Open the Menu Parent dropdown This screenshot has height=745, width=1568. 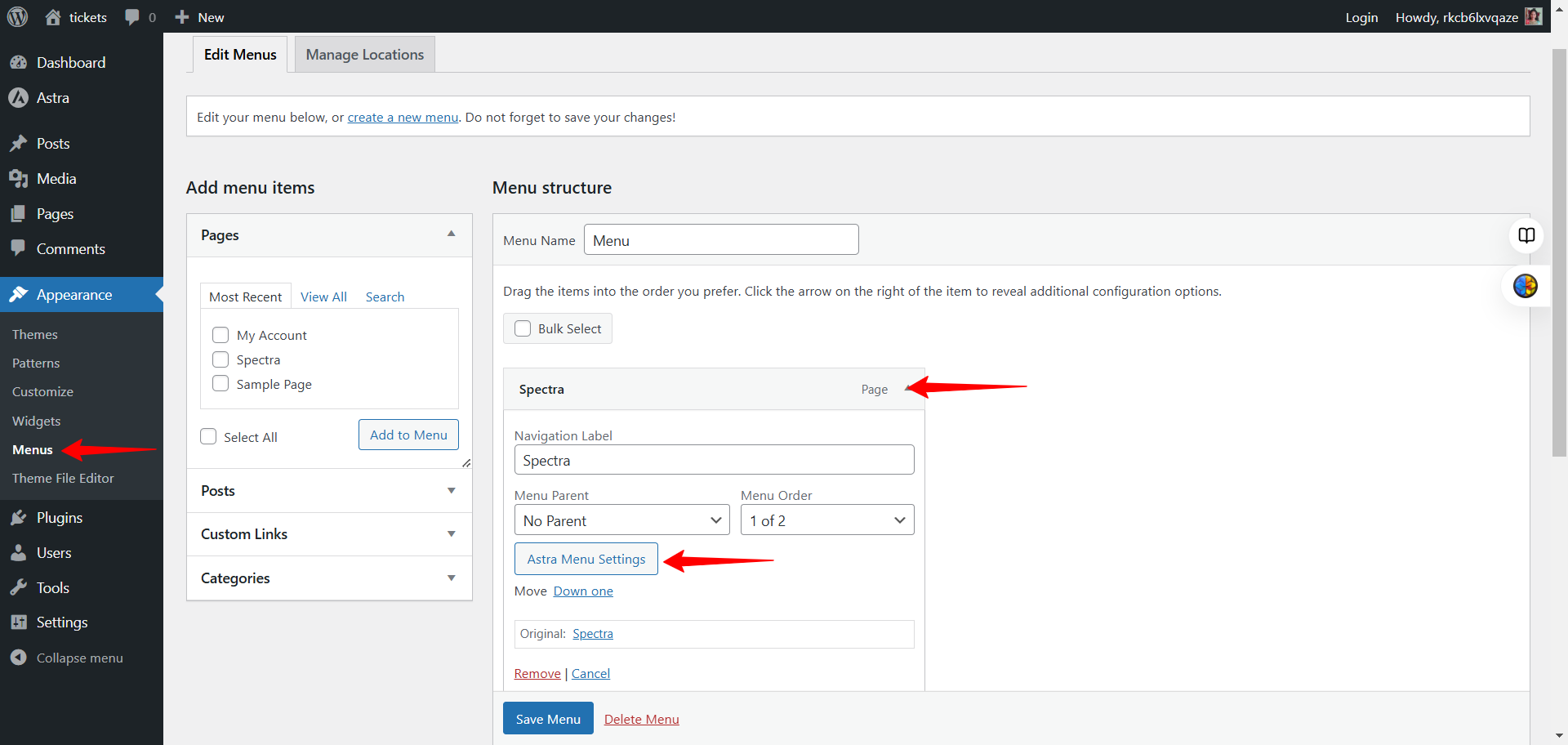pos(622,520)
